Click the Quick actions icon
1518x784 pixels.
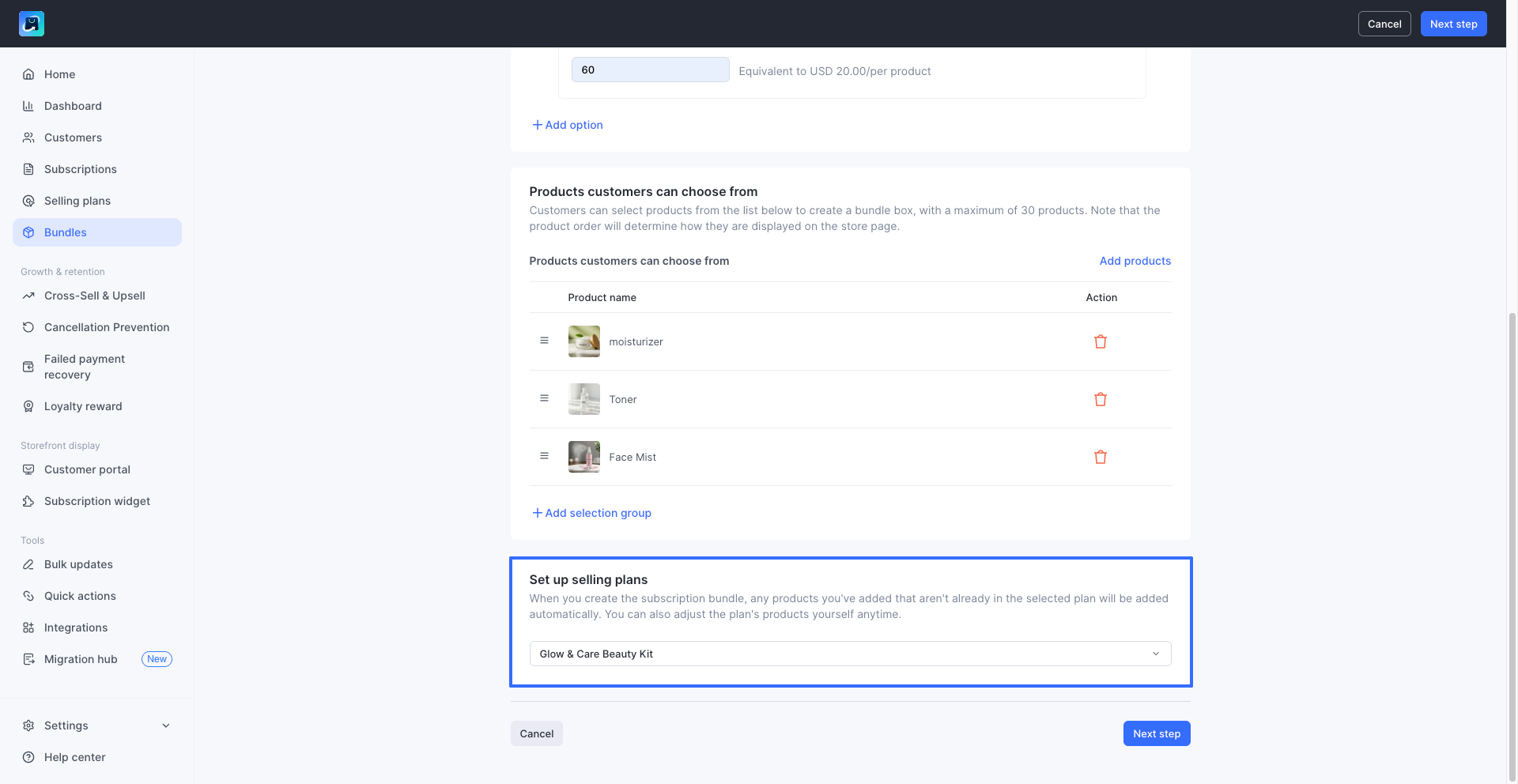coord(28,596)
